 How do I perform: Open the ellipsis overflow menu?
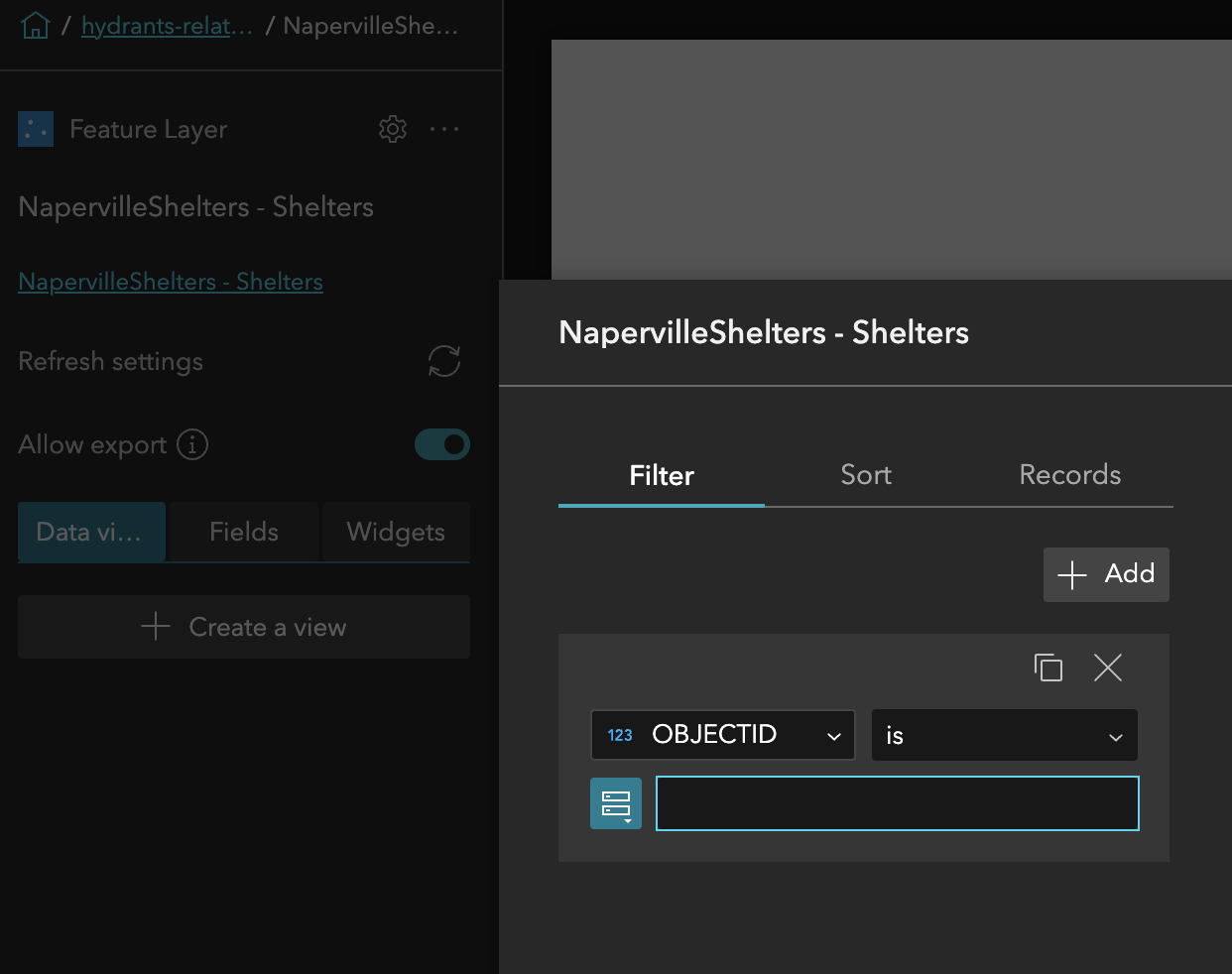[x=444, y=129]
